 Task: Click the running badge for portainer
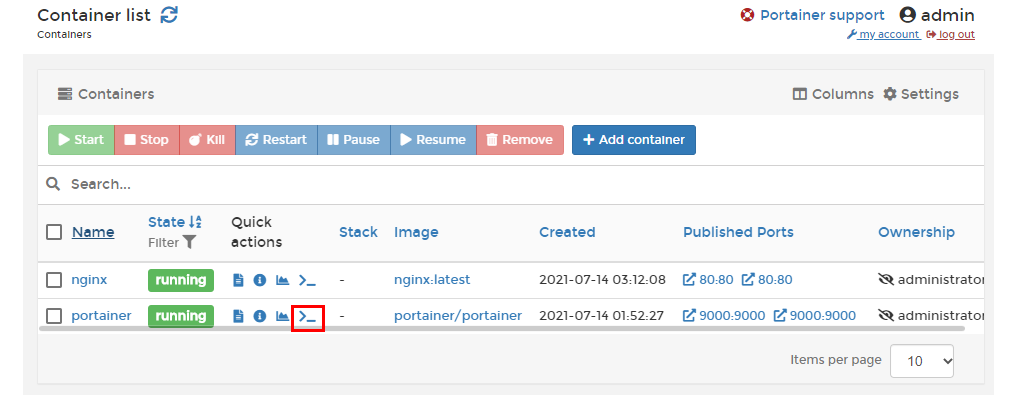(x=181, y=316)
